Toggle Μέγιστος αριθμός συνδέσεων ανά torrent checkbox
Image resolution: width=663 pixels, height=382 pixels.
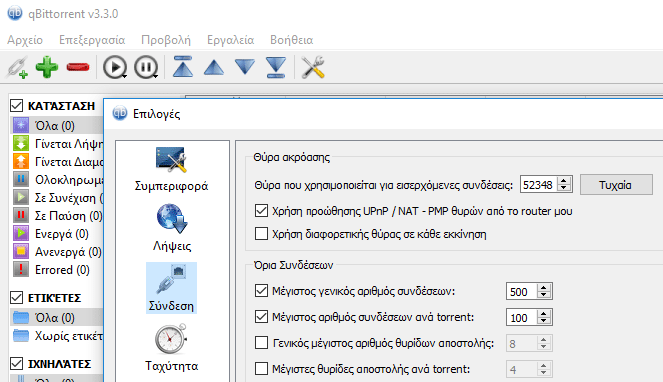(x=261, y=316)
